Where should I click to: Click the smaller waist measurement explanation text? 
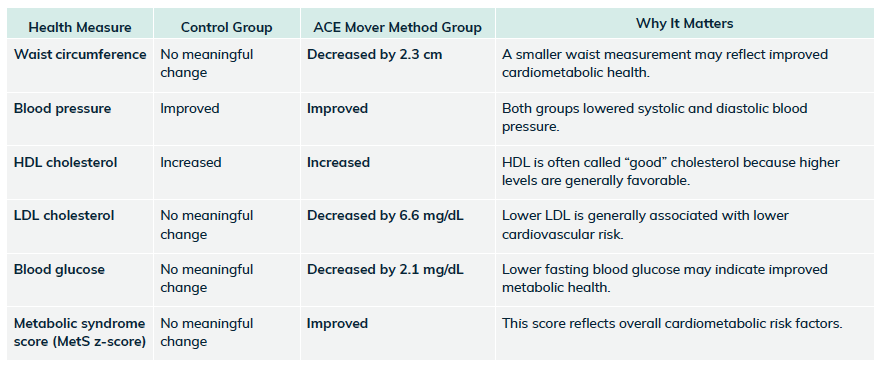pyautogui.click(x=665, y=64)
